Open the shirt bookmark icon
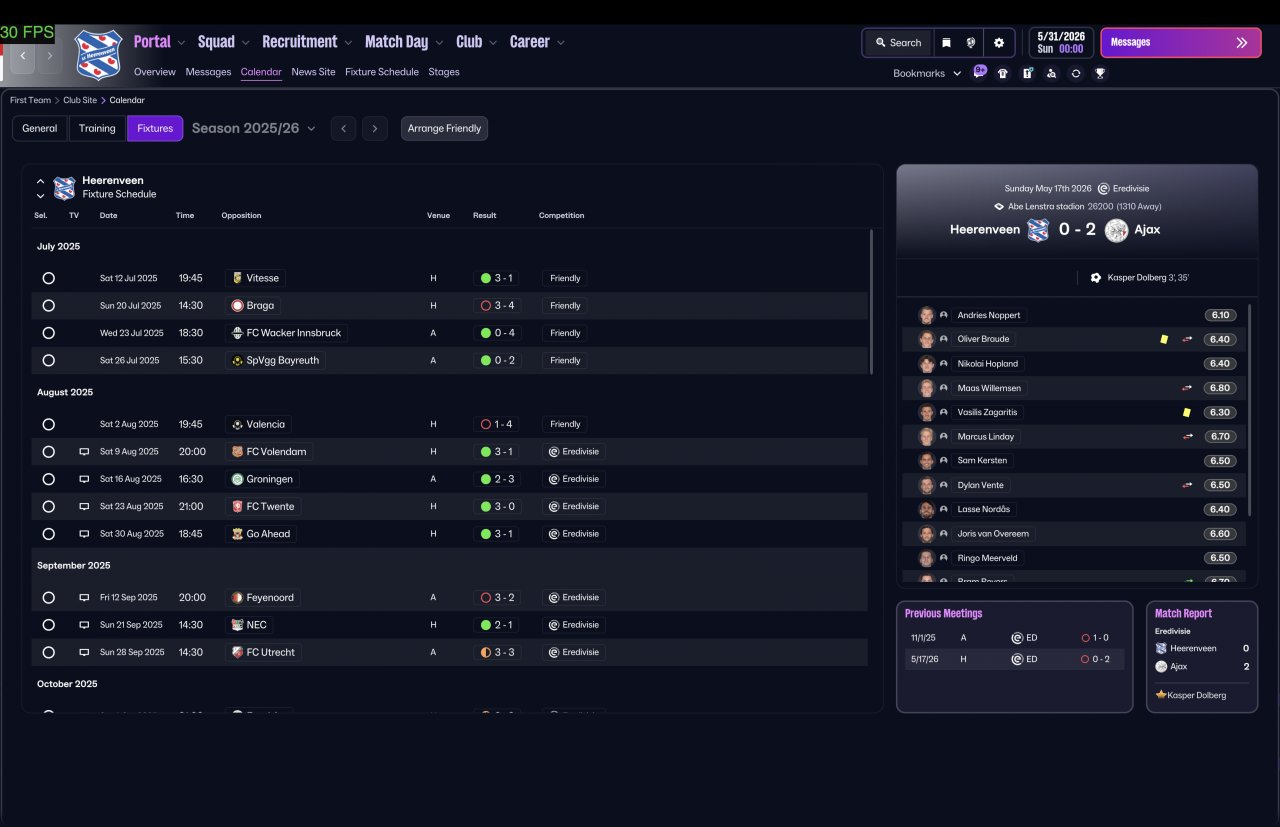This screenshot has width=1280, height=827. pos(1003,73)
